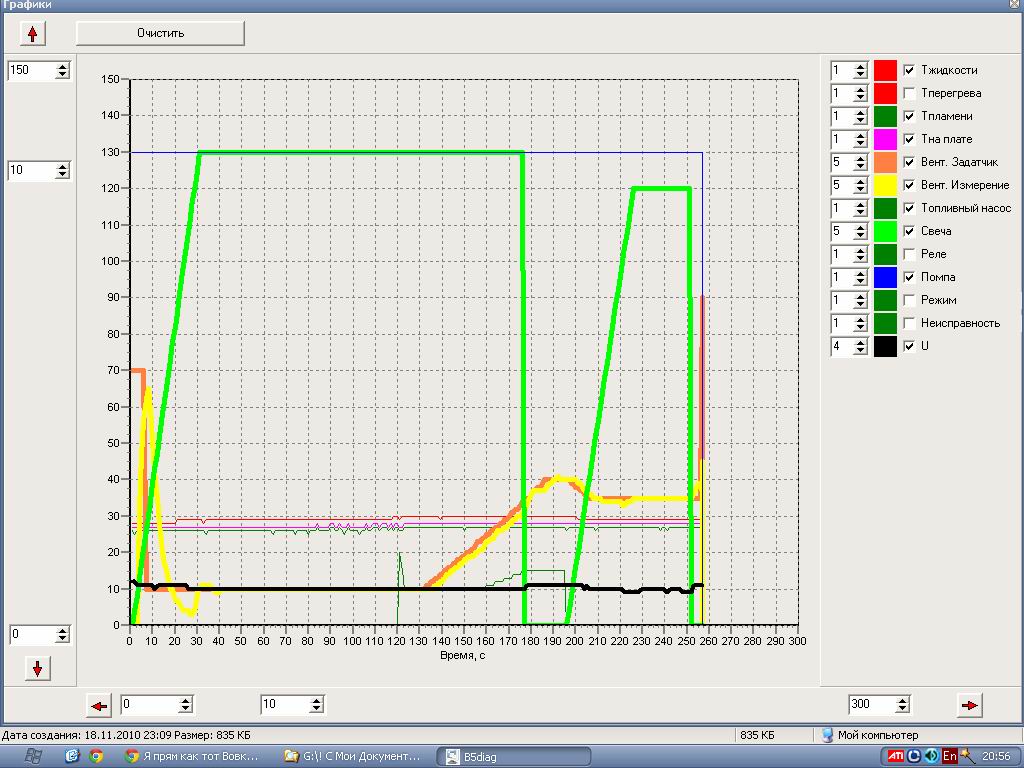Click the yellow Вент. Измерение color swatch
The height and width of the screenshot is (768, 1024).
886,185
